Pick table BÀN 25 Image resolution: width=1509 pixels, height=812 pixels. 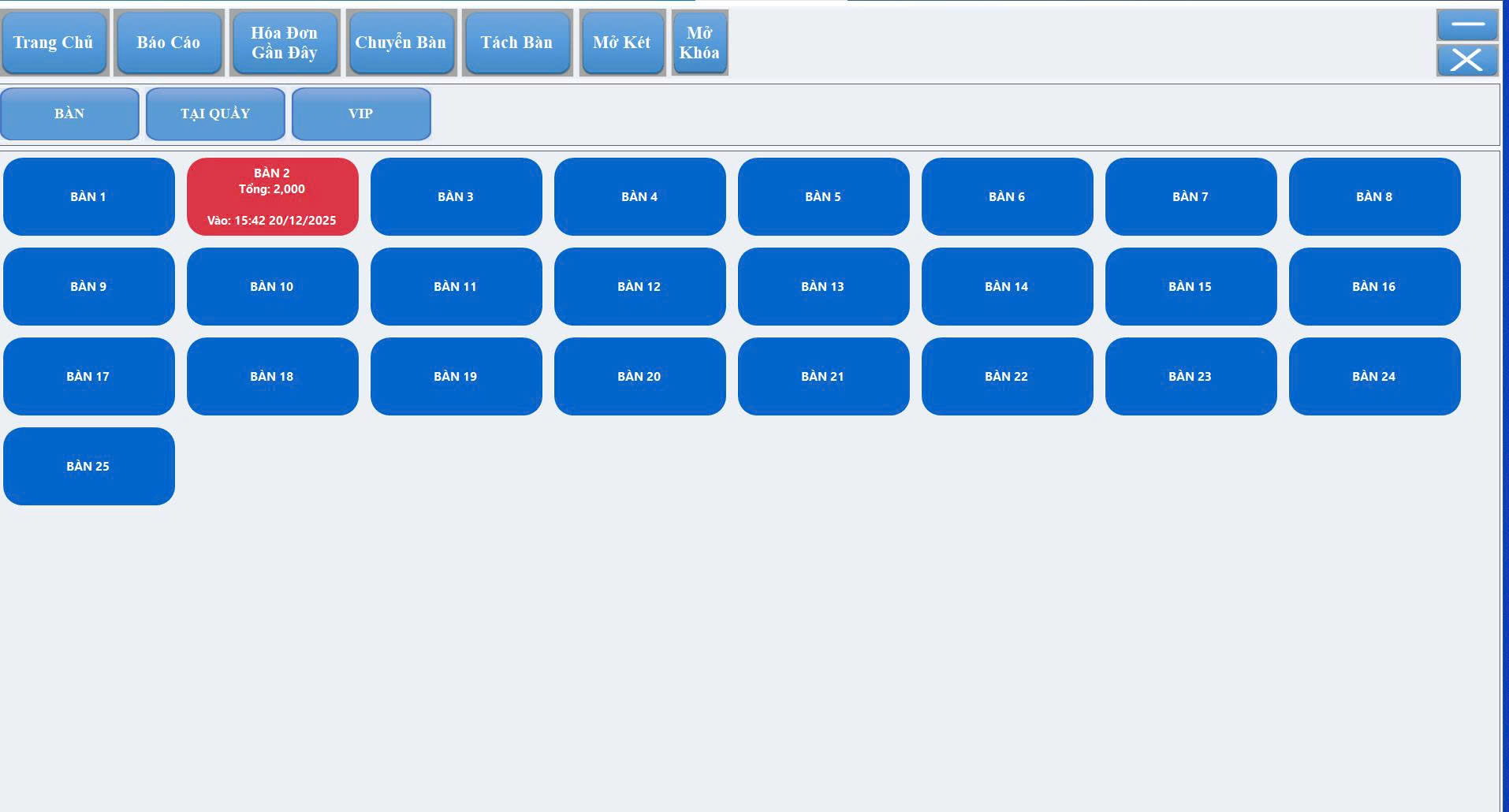pyautogui.click(x=88, y=466)
